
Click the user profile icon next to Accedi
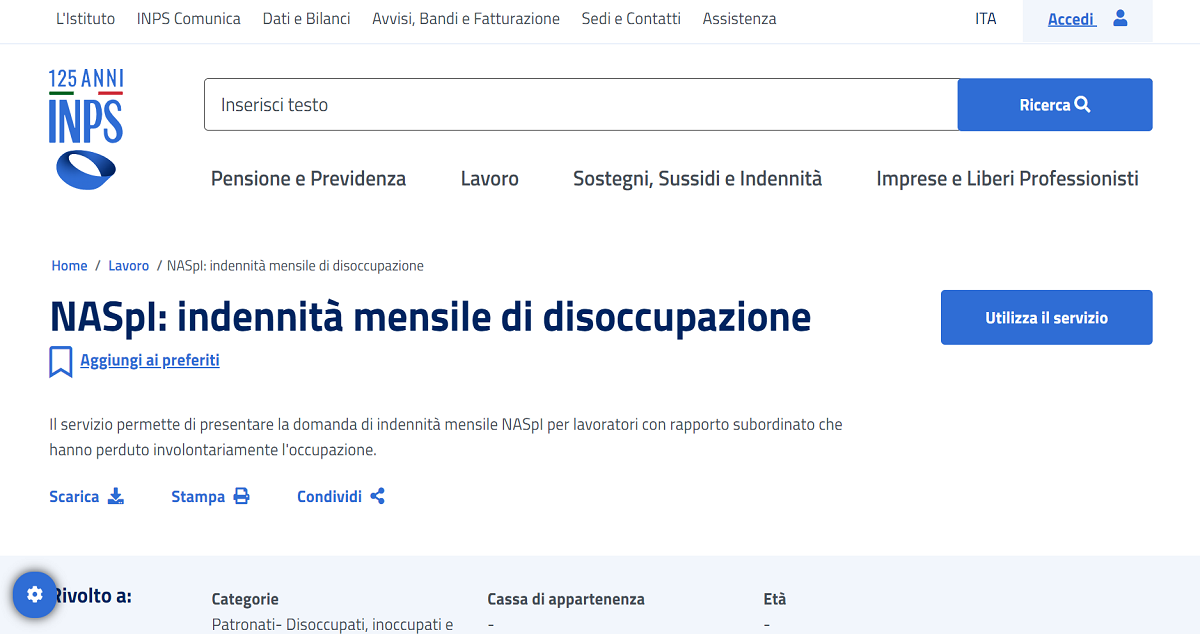point(1120,18)
